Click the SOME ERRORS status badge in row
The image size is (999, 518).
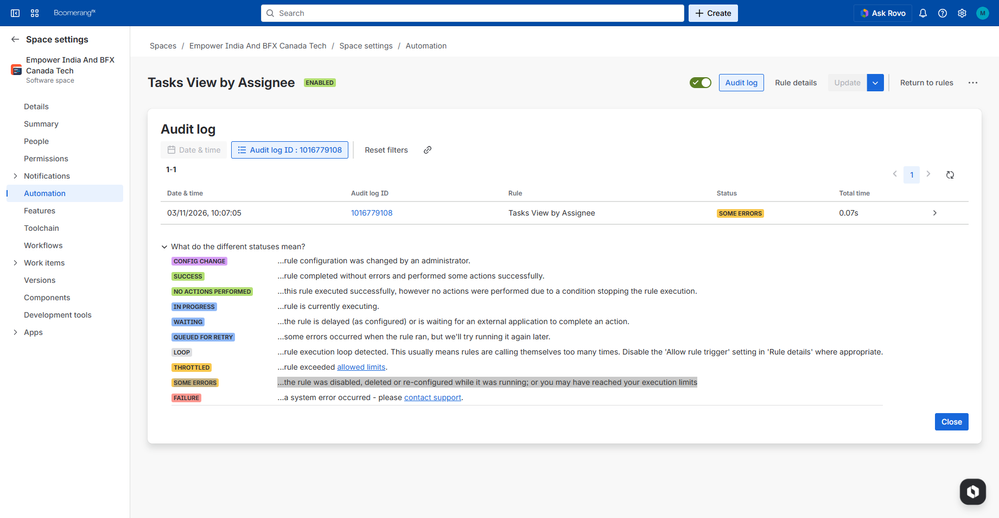tap(740, 213)
